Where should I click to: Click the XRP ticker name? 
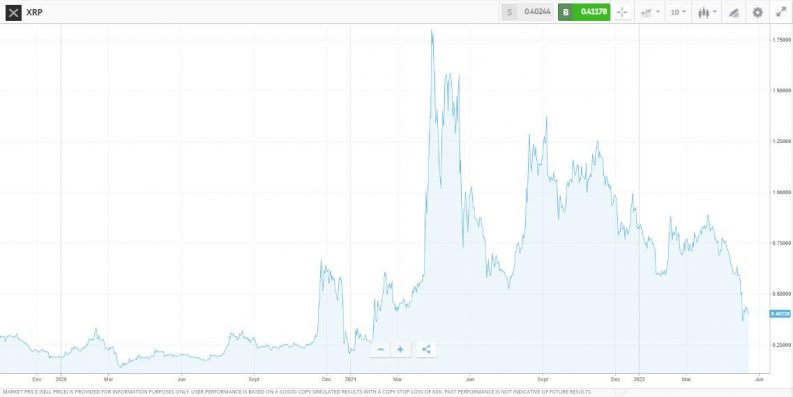34,12
